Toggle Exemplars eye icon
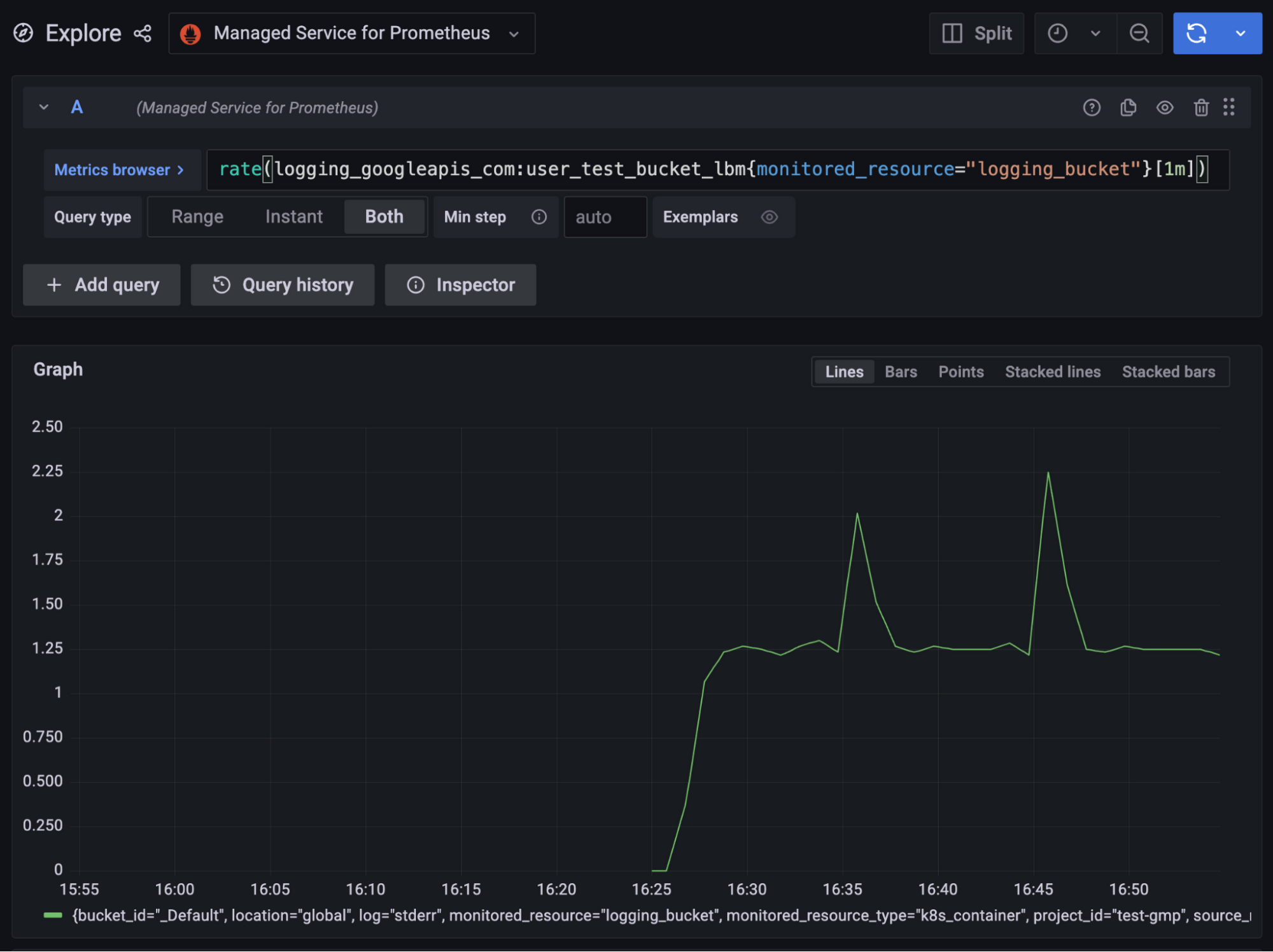The width and height of the screenshot is (1273, 952). (x=770, y=217)
